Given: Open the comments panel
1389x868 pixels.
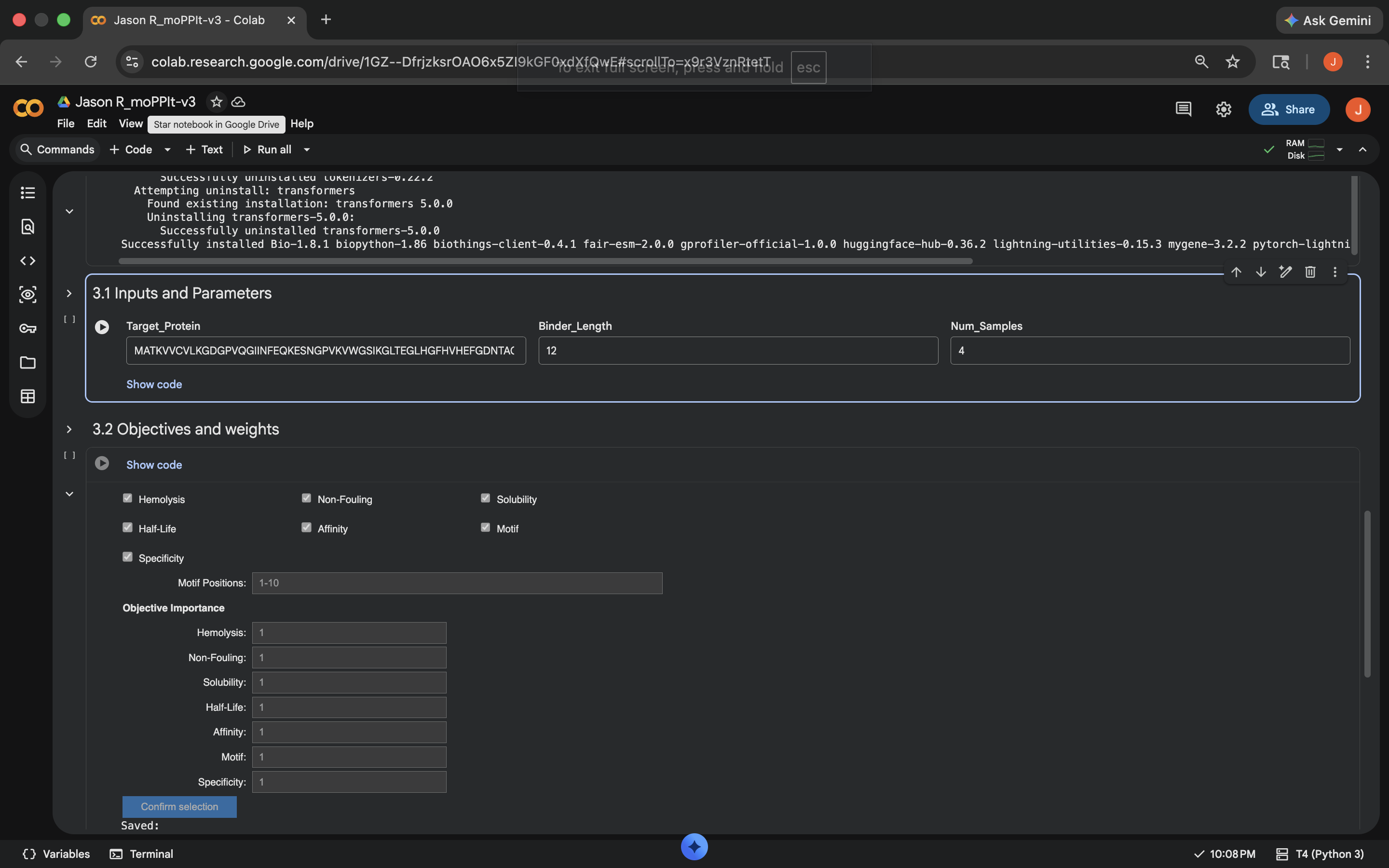Looking at the screenshot, I should [1184, 109].
